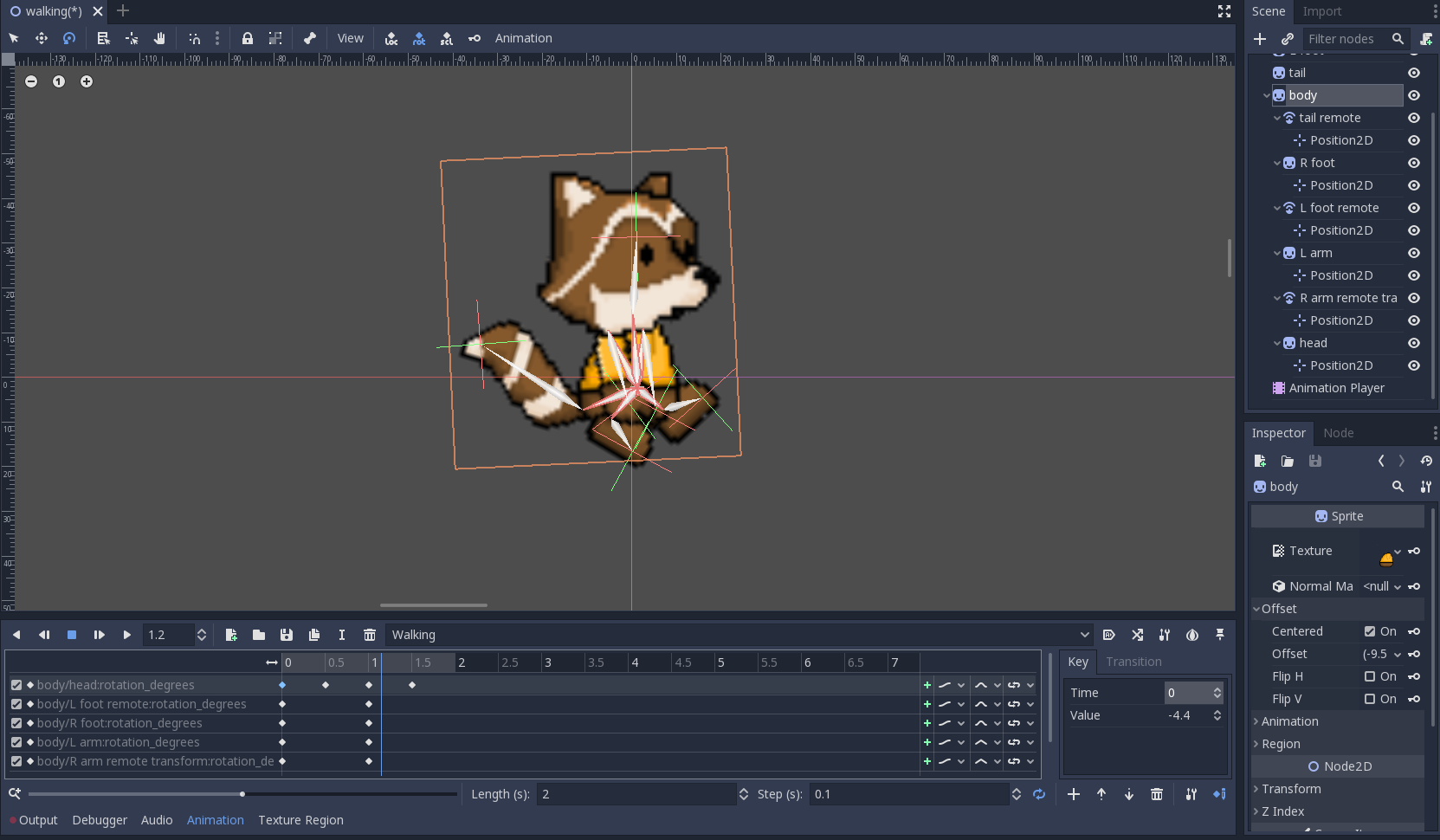Disable the body/R foot:rotation_degrees track checkbox
The image size is (1440, 840).
coord(16,723)
